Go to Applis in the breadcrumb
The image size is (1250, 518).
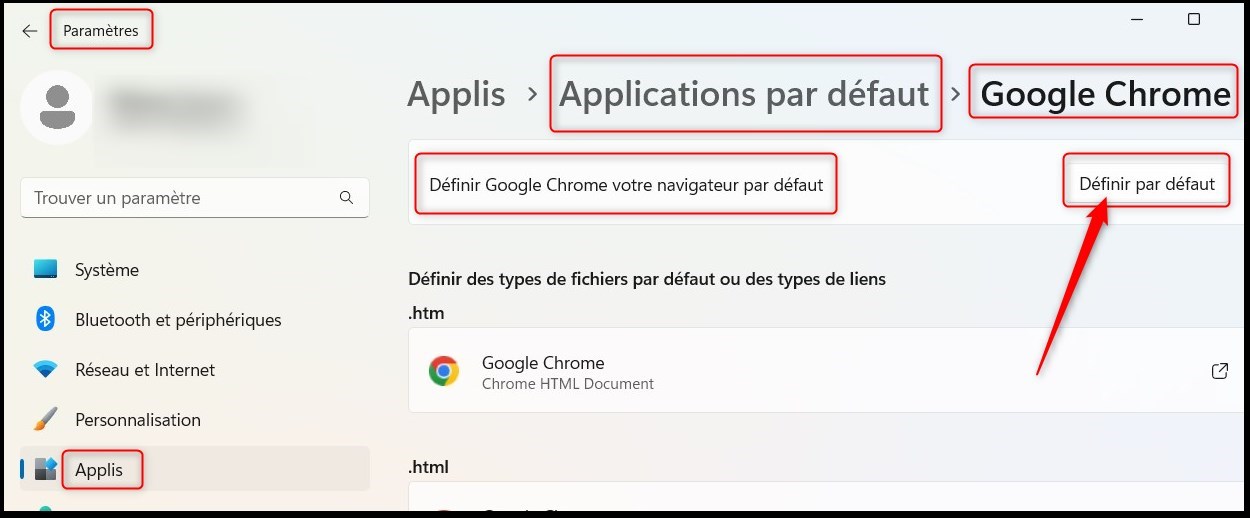point(456,94)
